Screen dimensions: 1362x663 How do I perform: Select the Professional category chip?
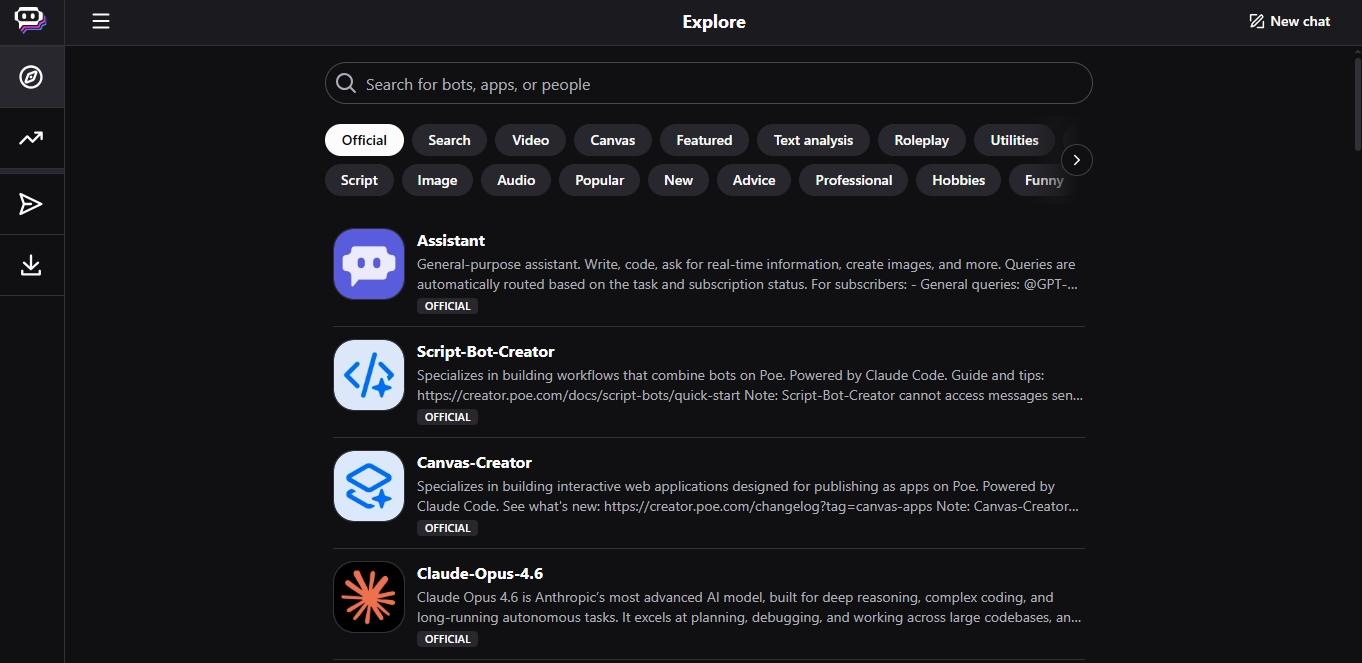[x=853, y=180]
